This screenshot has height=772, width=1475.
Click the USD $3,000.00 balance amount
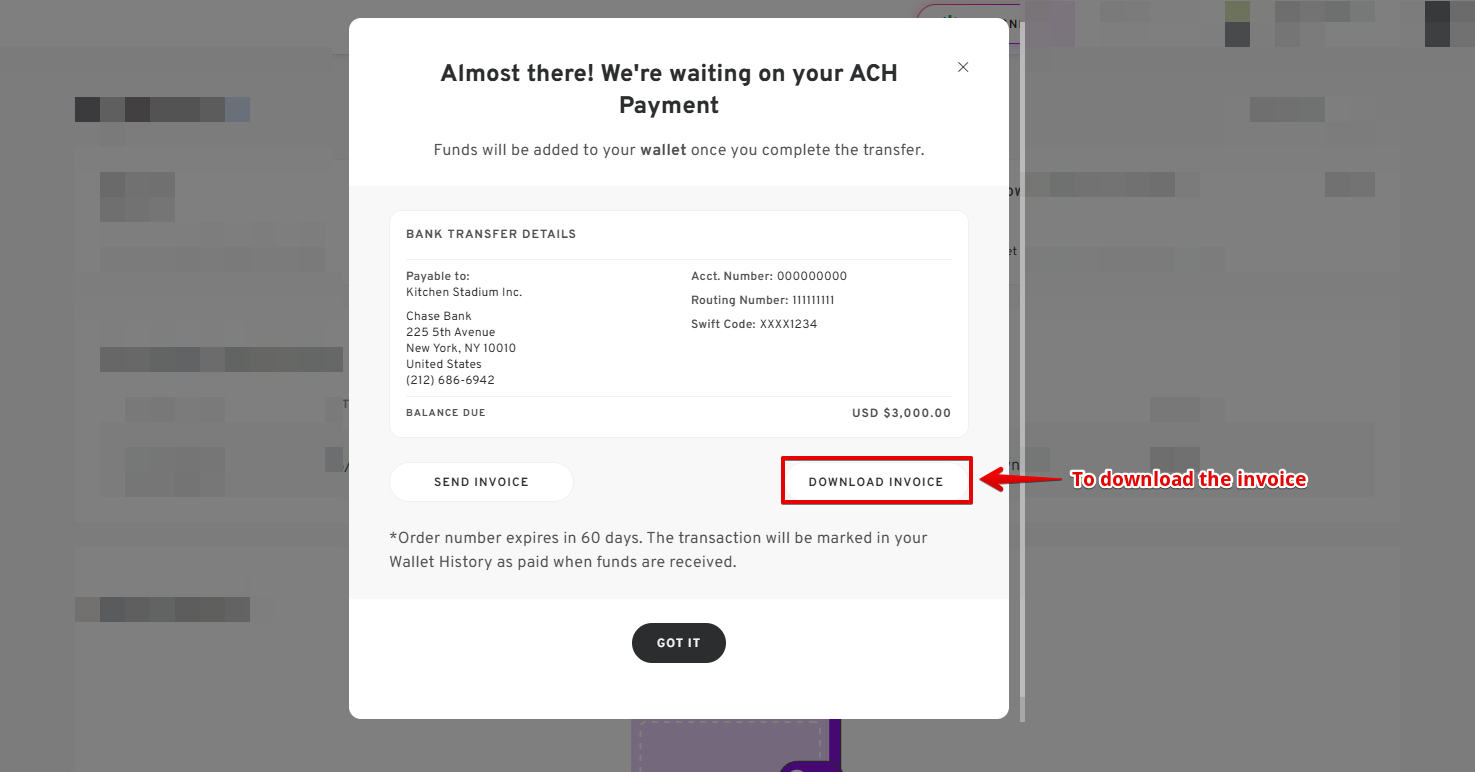901,413
